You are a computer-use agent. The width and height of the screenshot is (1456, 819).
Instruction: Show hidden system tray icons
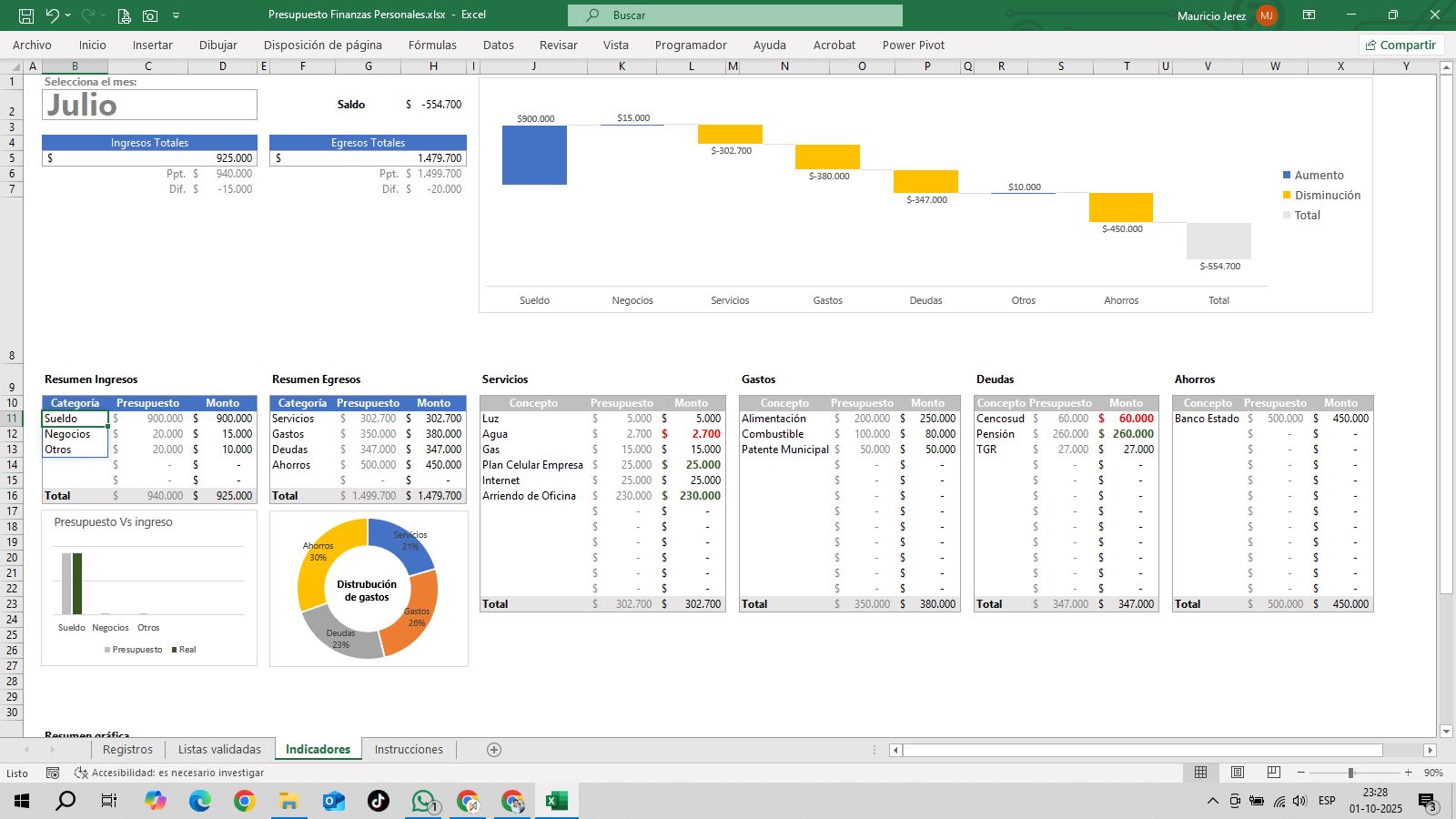point(1212,801)
